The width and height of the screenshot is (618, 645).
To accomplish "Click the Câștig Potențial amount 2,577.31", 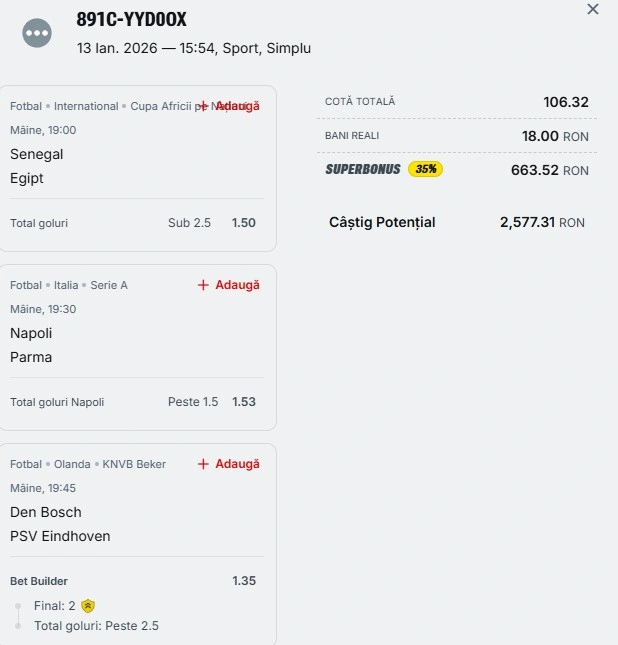I will pos(527,222).
